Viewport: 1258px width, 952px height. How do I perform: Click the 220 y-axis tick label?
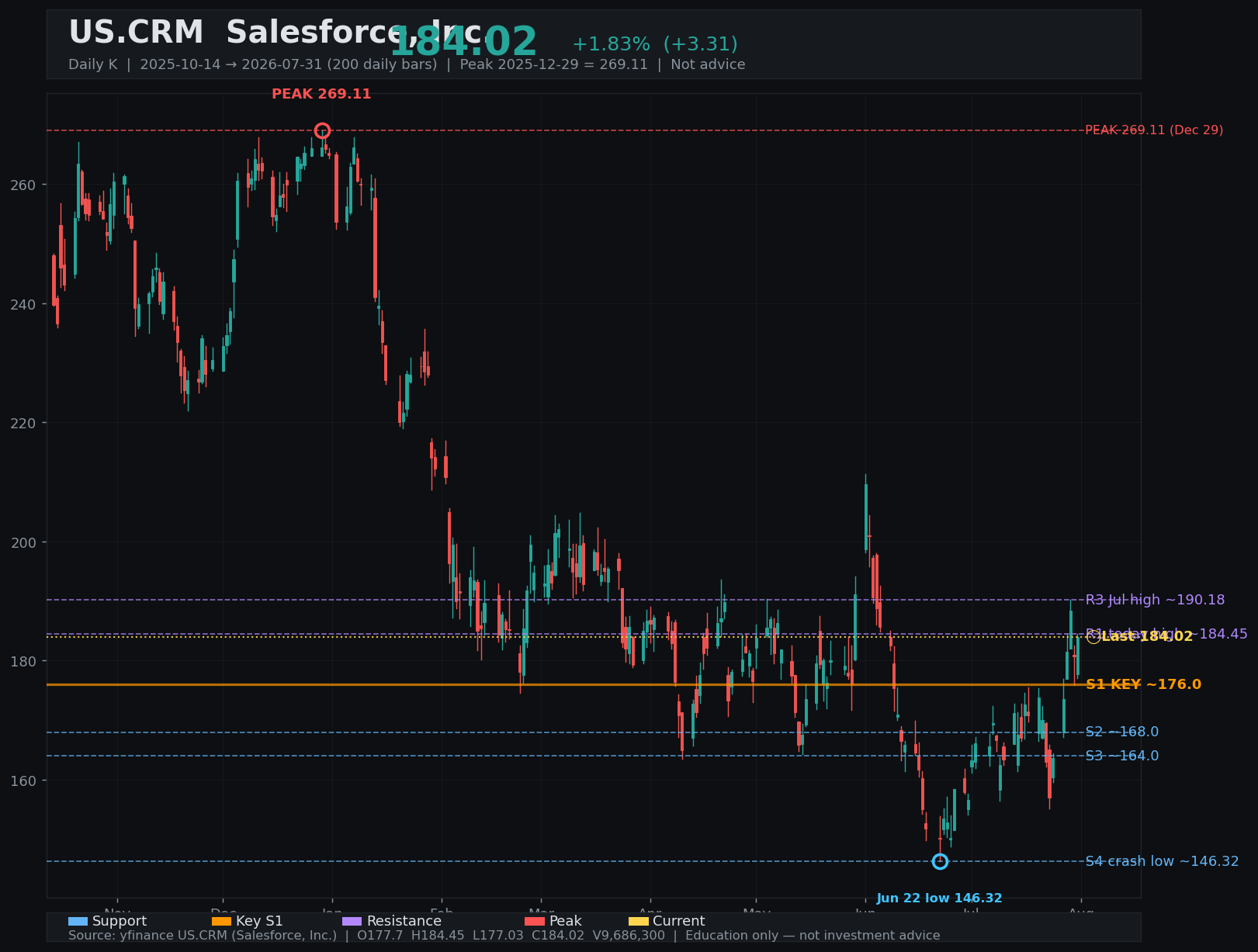[23, 423]
